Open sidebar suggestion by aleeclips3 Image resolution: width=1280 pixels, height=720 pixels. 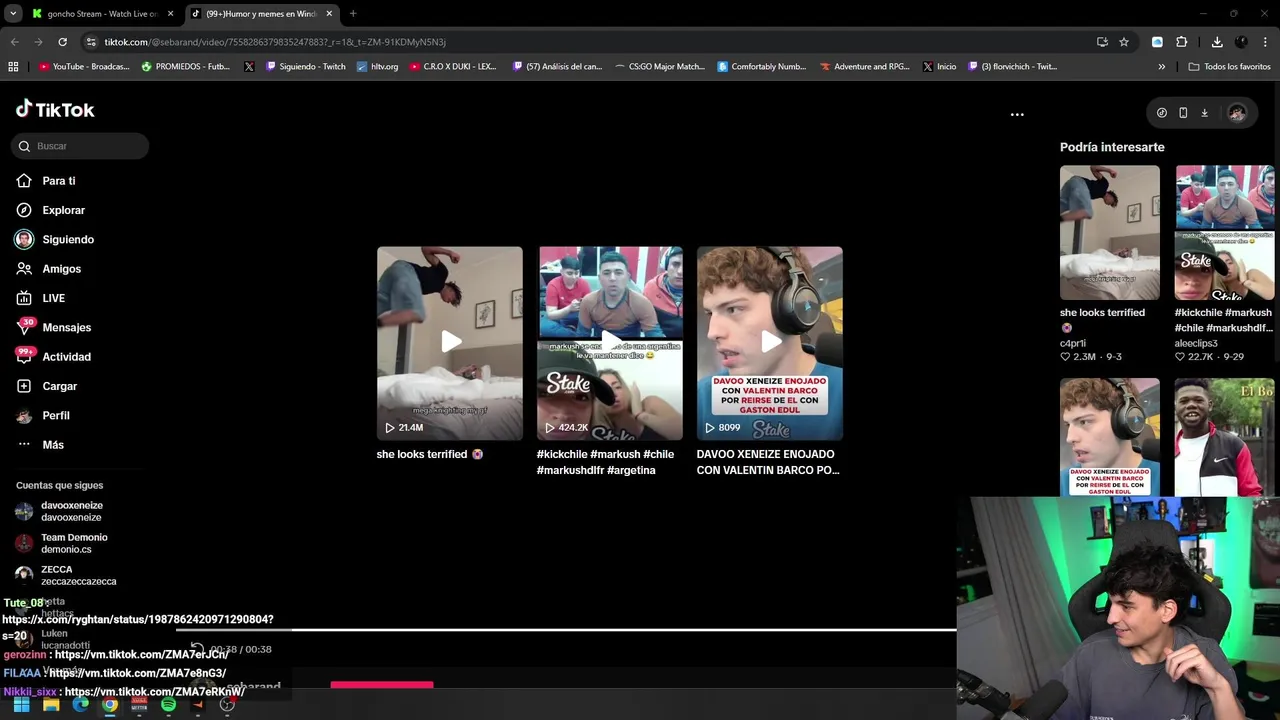tap(1224, 232)
